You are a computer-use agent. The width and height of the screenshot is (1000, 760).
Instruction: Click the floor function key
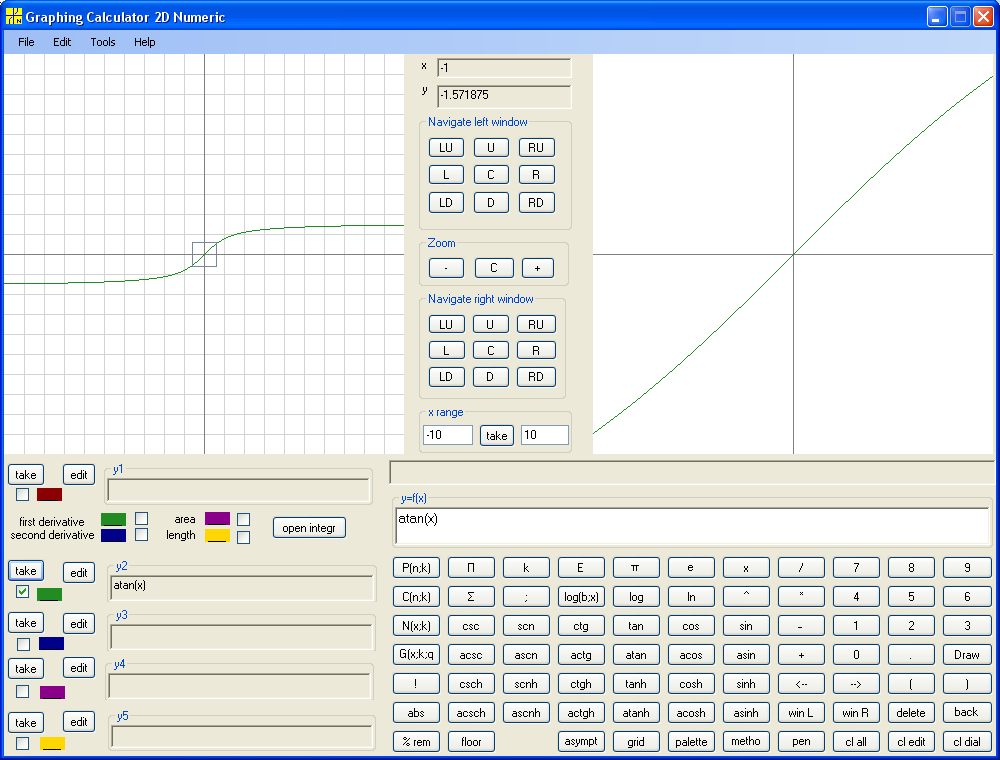[x=471, y=742]
